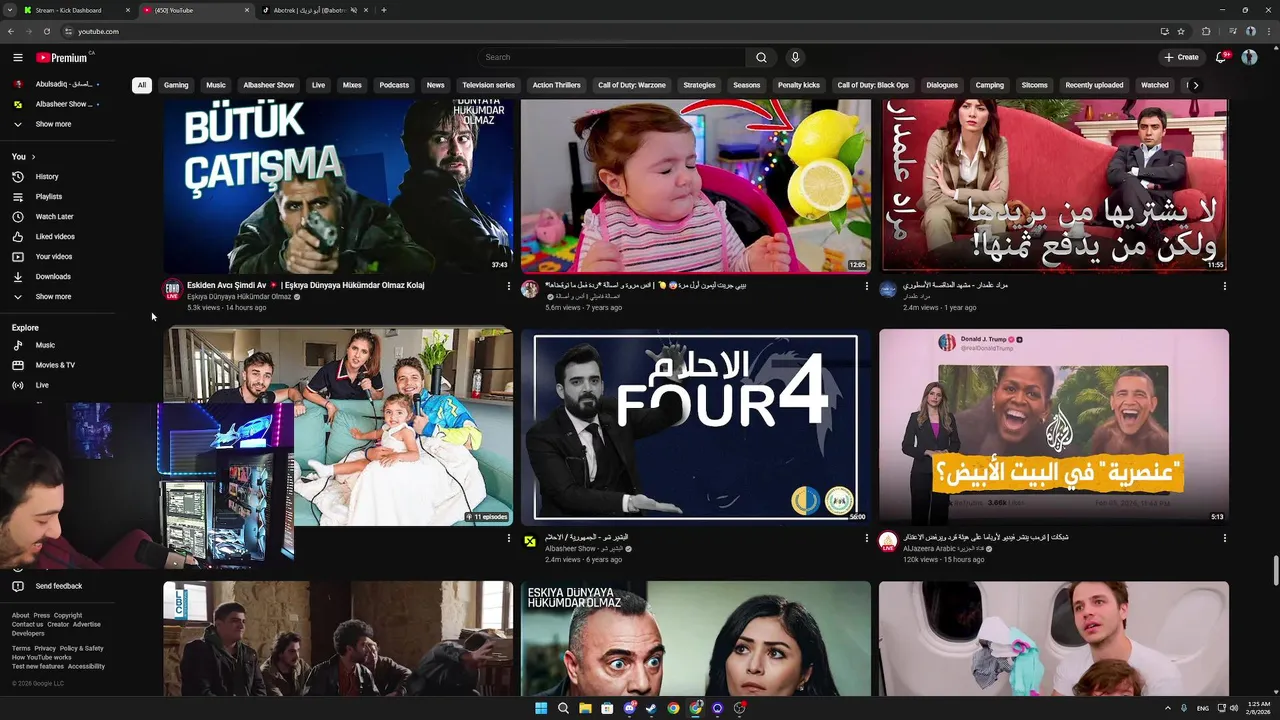The image size is (1280, 720).
Task: Open the browser extensions puzzle icon
Action: point(1206,31)
